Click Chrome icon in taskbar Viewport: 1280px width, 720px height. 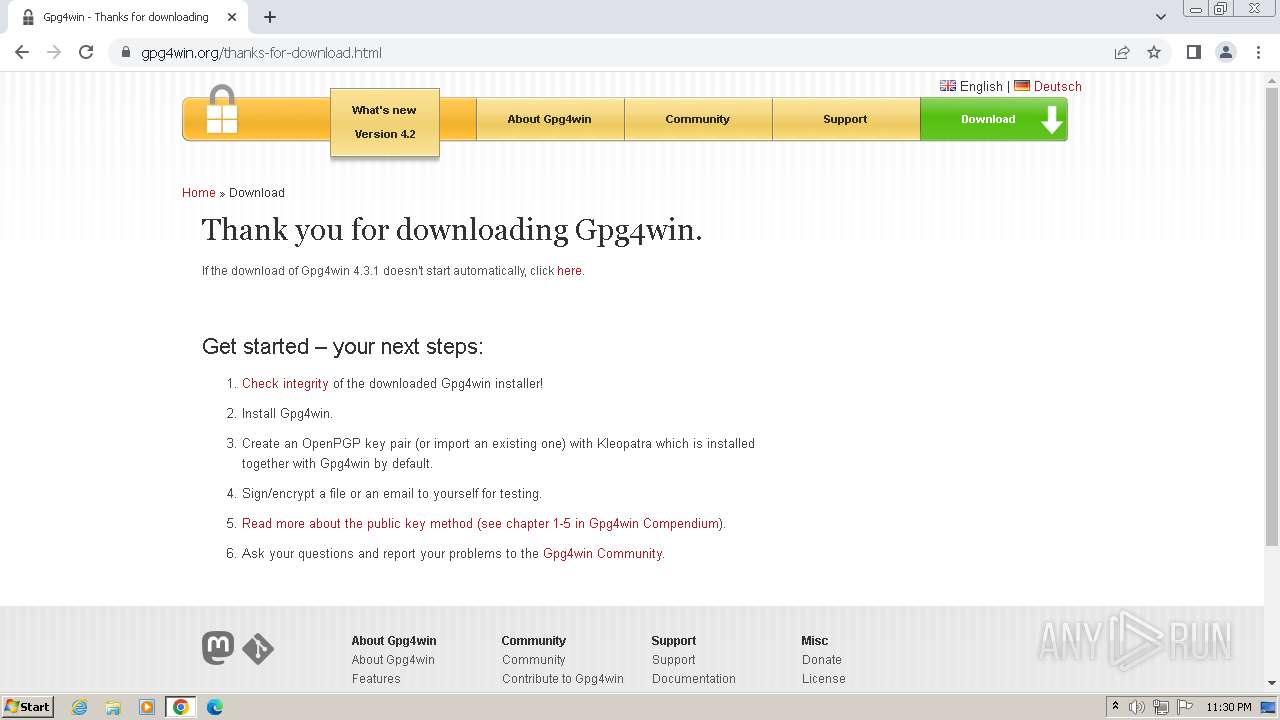(181, 707)
